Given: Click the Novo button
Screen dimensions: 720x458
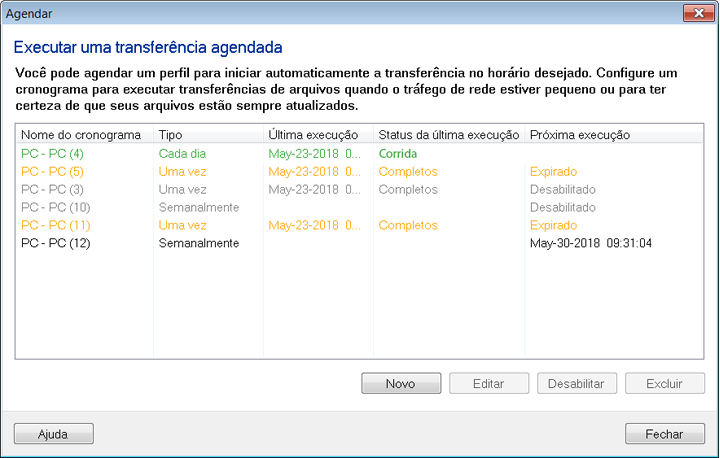Looking at the screenshot, I should 400,384.
